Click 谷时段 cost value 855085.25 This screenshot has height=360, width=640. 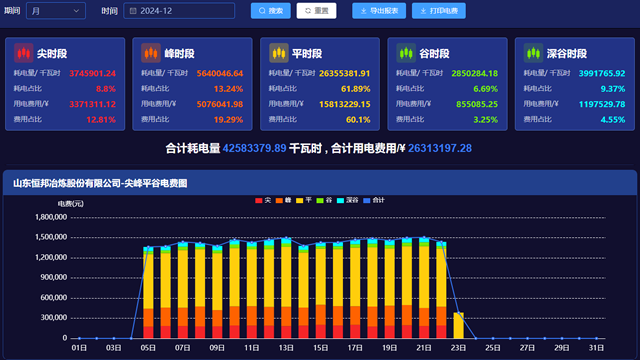477,104
